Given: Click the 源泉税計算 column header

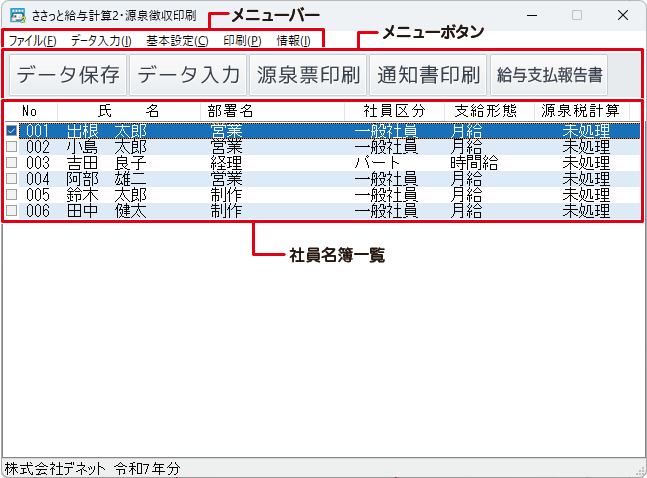Looking at the screenshot, I should click(x=580, y=111).
